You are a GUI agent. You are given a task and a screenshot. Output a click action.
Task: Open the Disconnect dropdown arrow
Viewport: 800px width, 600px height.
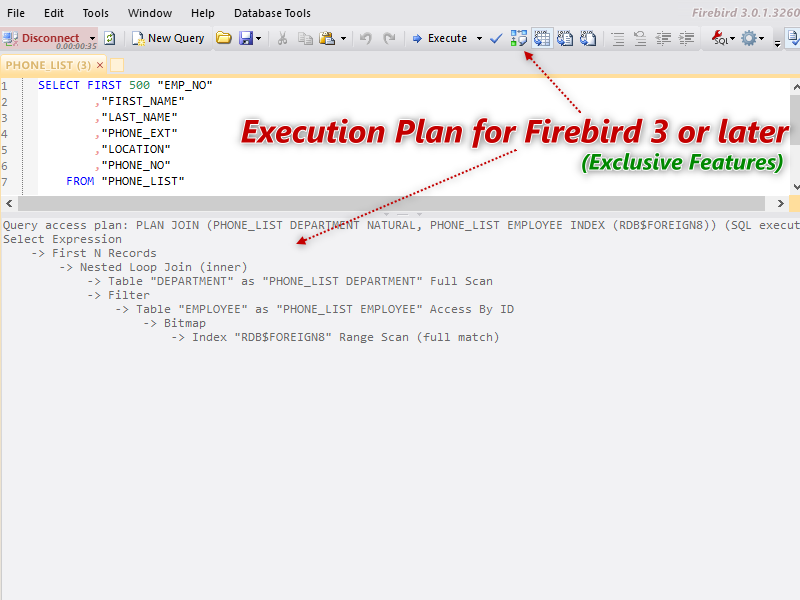click(92, 39)
